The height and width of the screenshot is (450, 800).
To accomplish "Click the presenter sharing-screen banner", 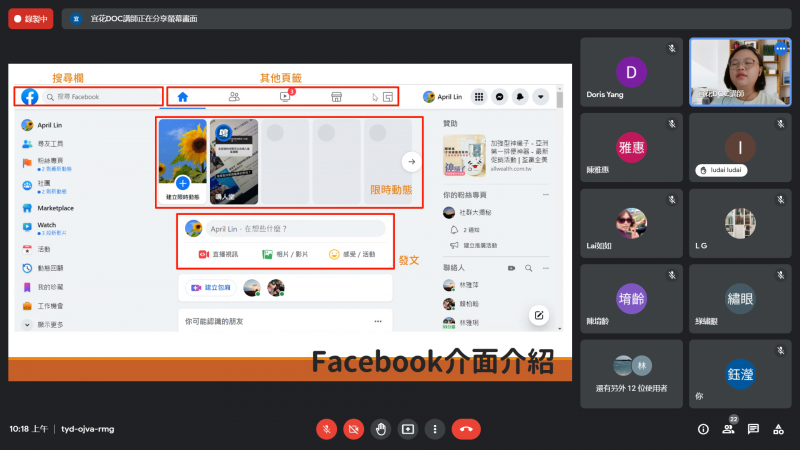I will tap(427, 19).
